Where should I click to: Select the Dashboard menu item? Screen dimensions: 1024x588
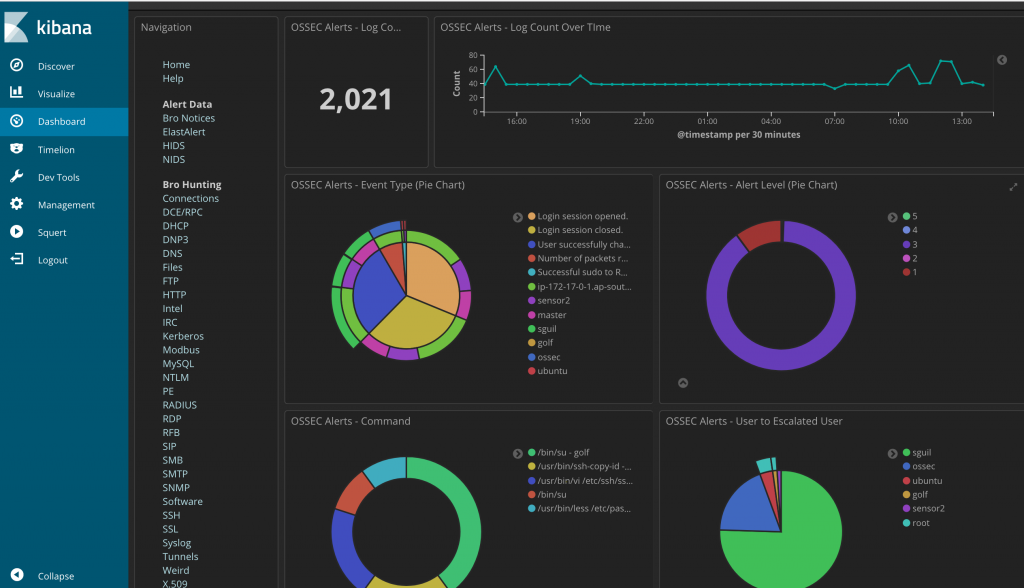click(x=62, y=121)
